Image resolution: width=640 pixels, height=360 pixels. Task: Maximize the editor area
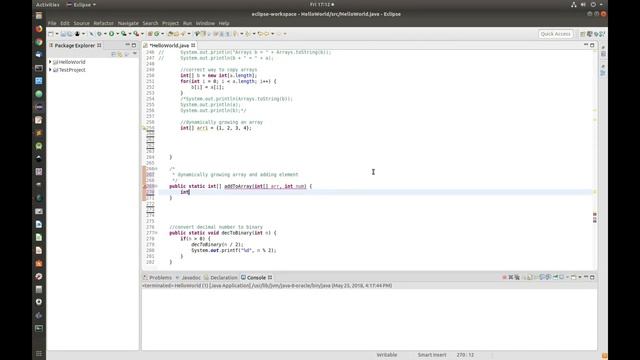point(592,45)
